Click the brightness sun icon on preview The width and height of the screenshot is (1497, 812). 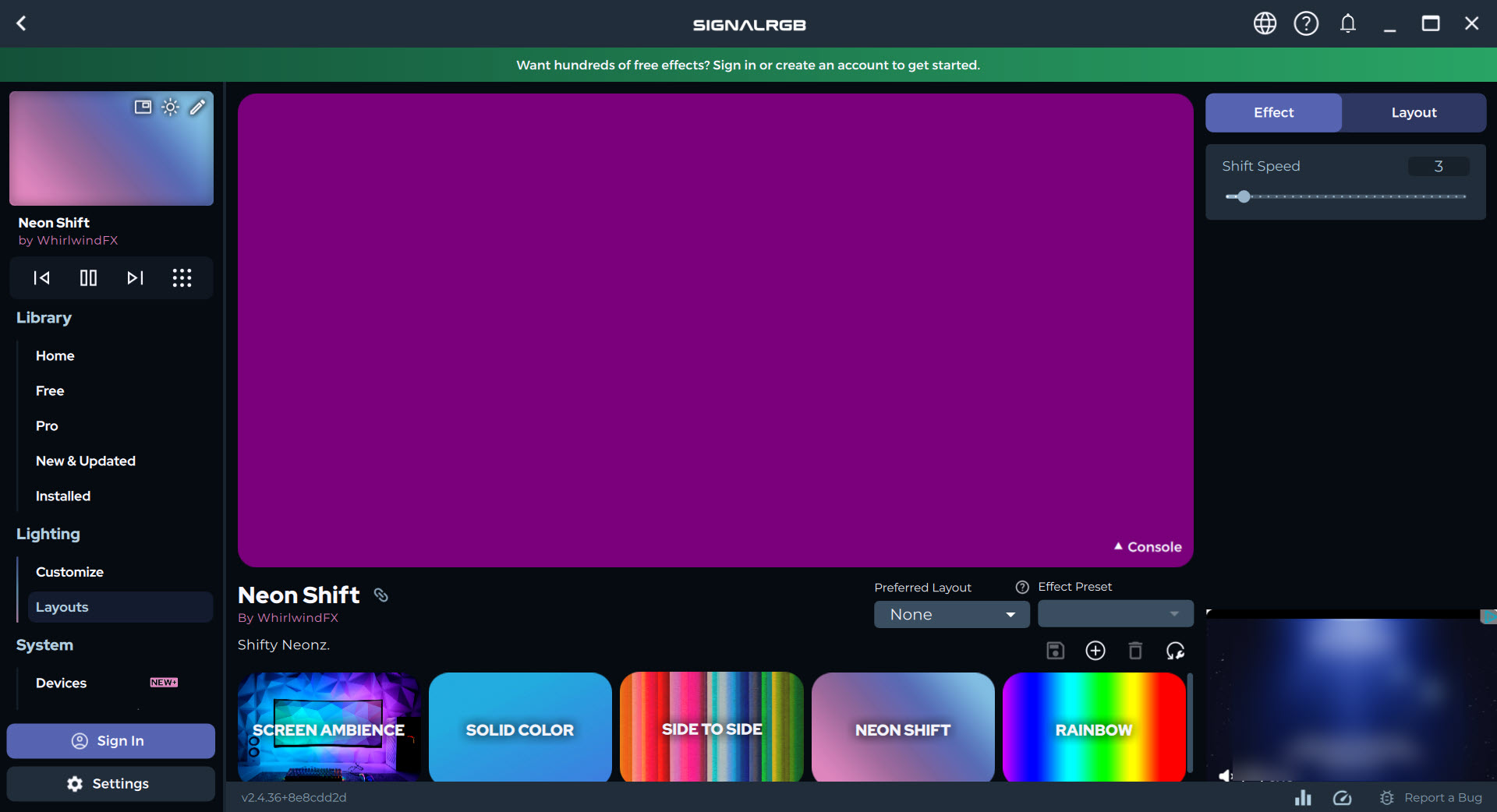coord(170,108)
